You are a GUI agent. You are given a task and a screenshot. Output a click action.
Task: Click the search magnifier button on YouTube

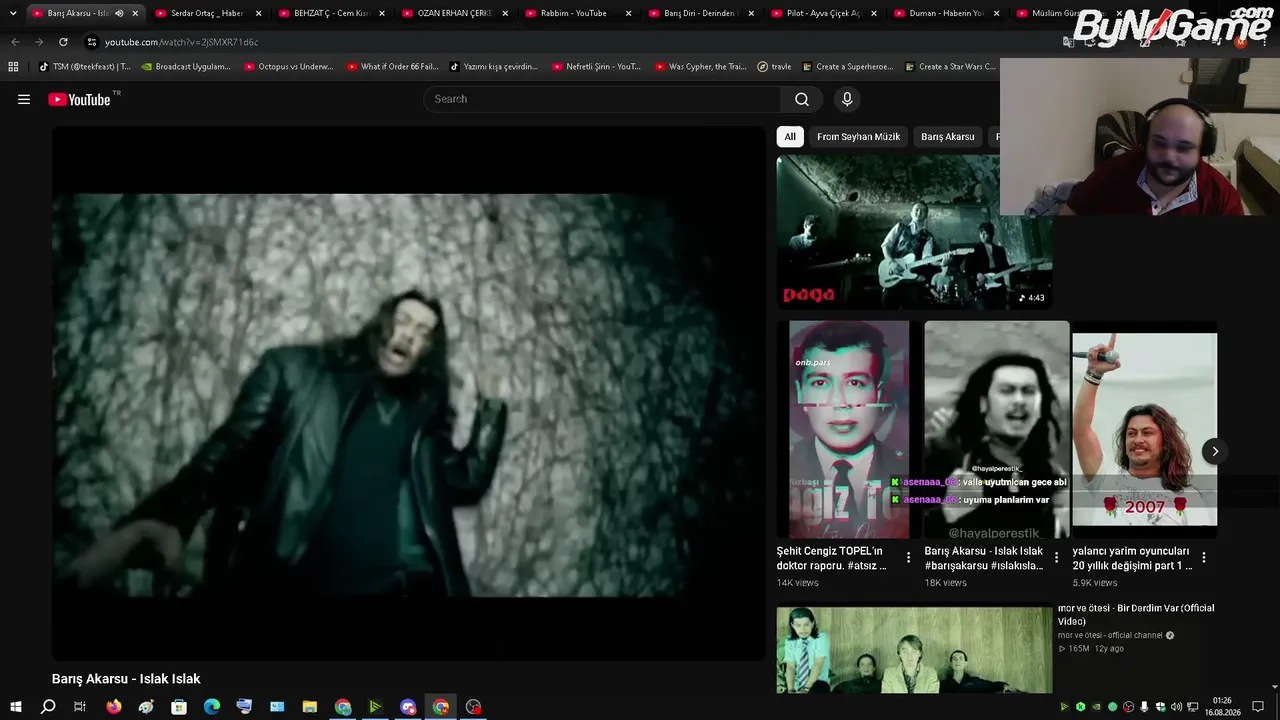802,99
